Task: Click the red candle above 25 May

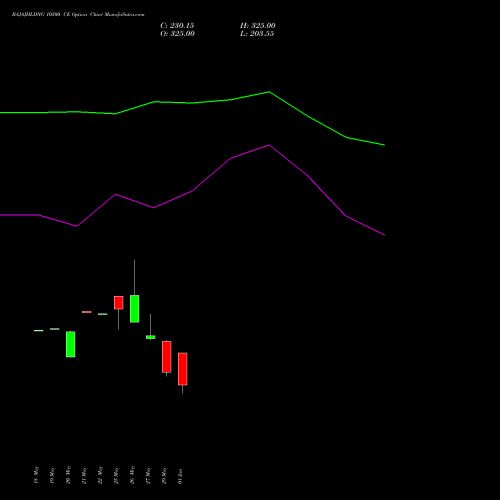Action: [x=119, y=303]
